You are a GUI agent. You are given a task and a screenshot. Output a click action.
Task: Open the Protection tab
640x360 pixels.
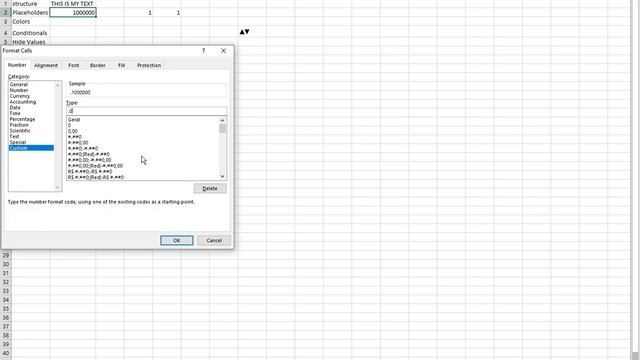[x=149, y=65]
